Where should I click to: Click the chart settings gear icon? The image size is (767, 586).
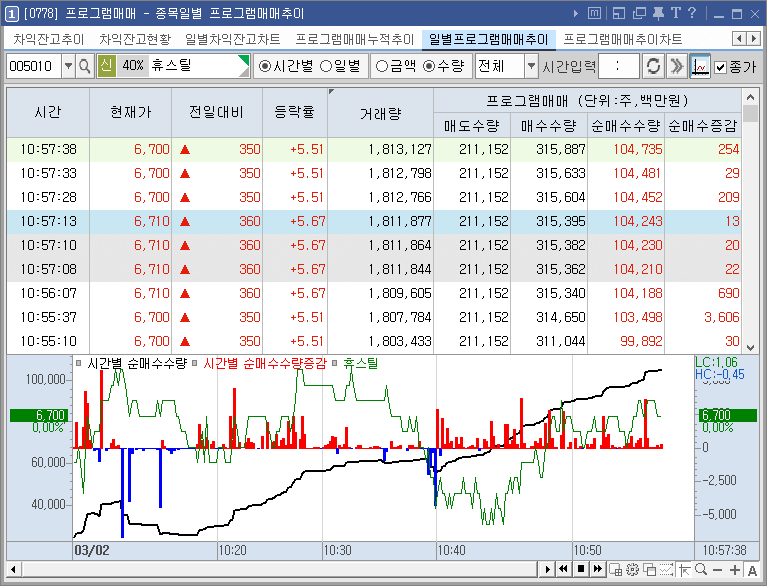click(632, 569)
